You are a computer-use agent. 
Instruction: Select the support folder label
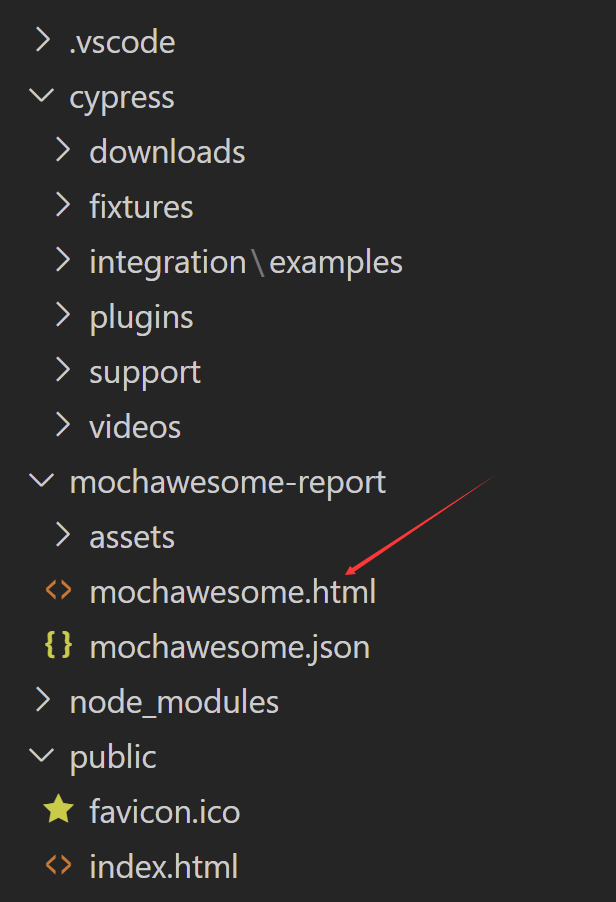145,372
